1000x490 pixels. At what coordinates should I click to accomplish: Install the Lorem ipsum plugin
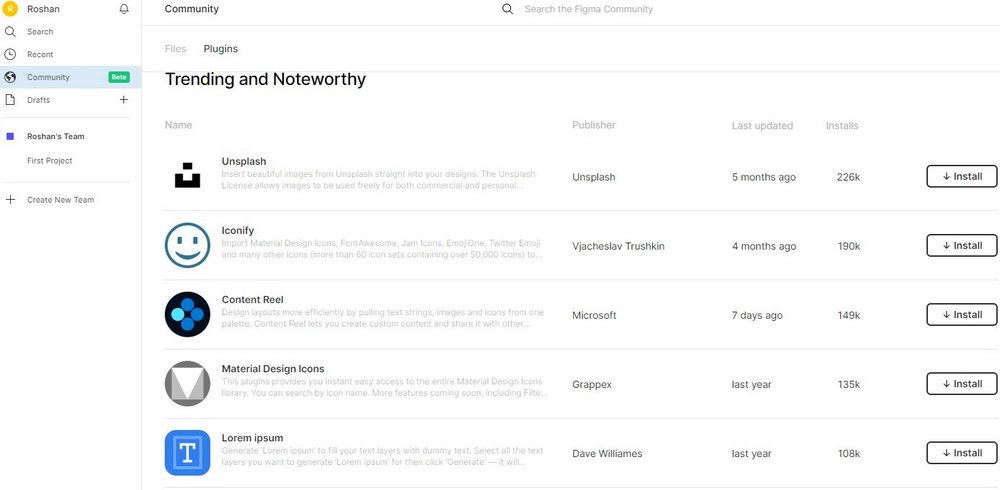point(961,453)
